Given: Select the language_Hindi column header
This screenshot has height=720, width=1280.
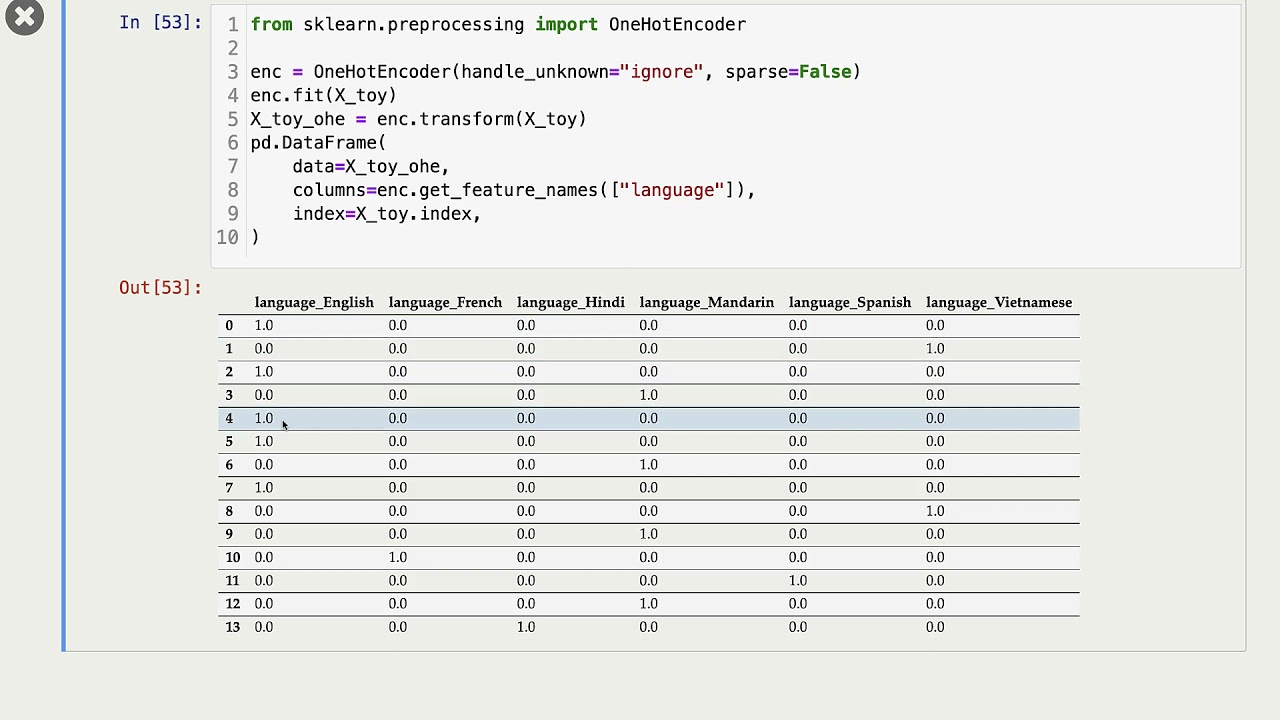Looking at the screenshot, I should 571,302.
